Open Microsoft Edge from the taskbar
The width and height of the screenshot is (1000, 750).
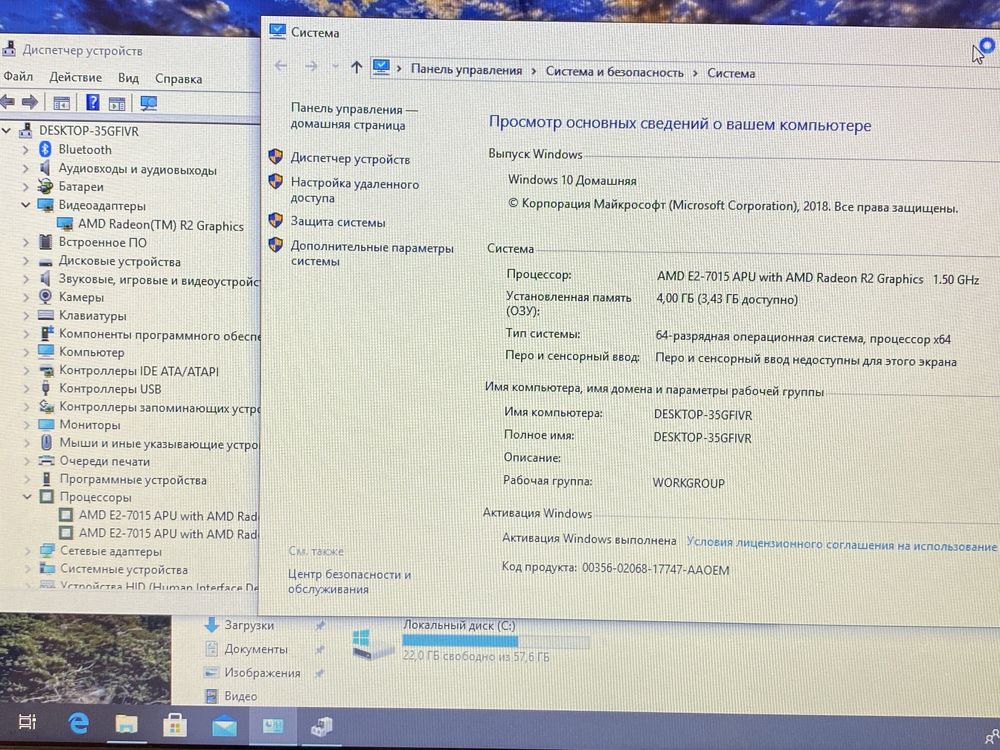(78, 723)
